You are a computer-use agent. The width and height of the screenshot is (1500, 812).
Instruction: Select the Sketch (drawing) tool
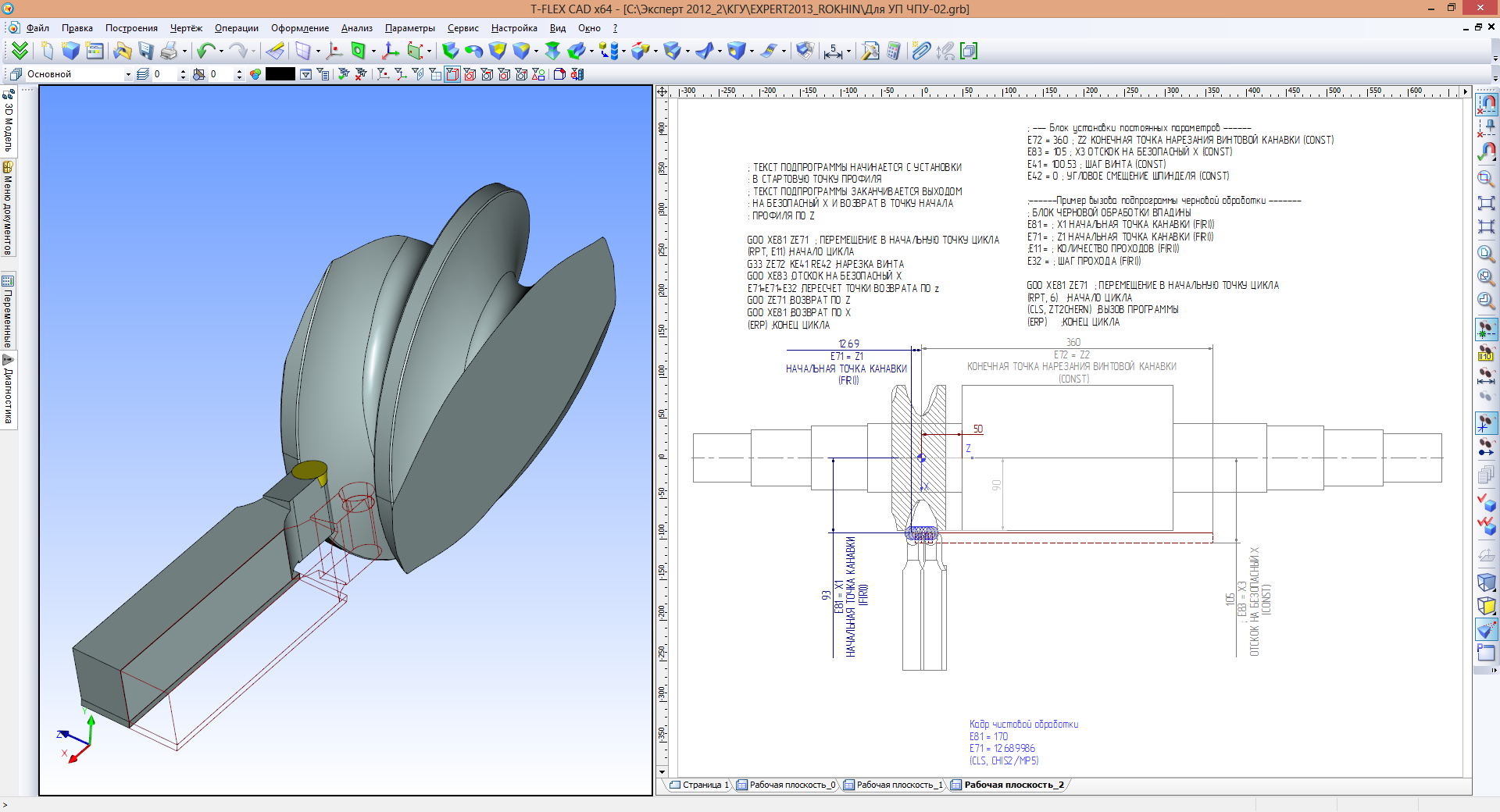(x=274, y=52)
